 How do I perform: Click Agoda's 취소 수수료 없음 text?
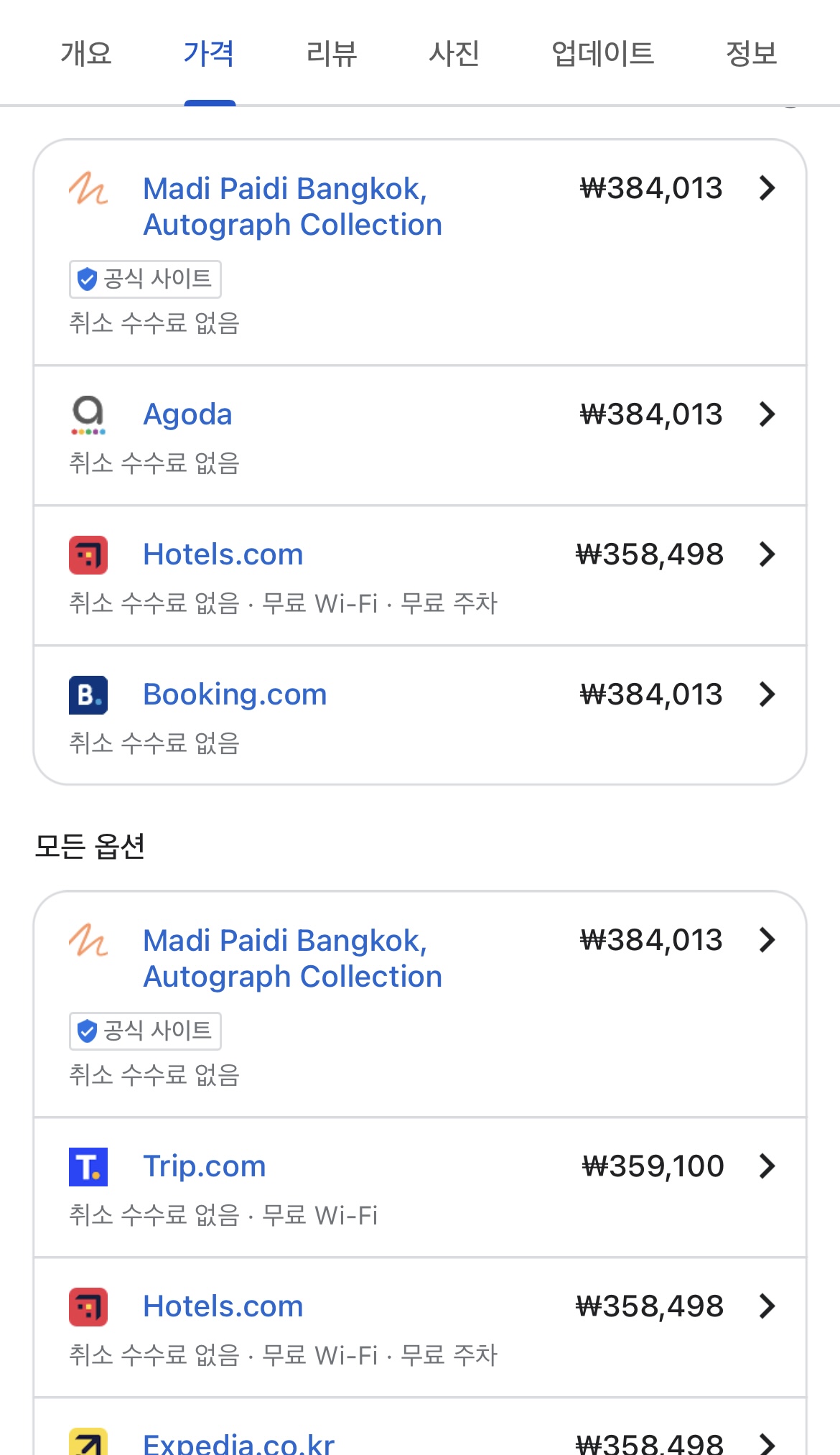pyautogui.click(x=154, y=463)
